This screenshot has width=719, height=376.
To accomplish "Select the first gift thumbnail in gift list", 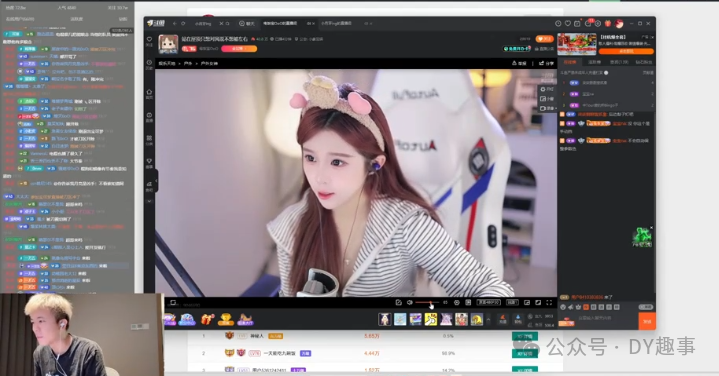I will (385, 319).
